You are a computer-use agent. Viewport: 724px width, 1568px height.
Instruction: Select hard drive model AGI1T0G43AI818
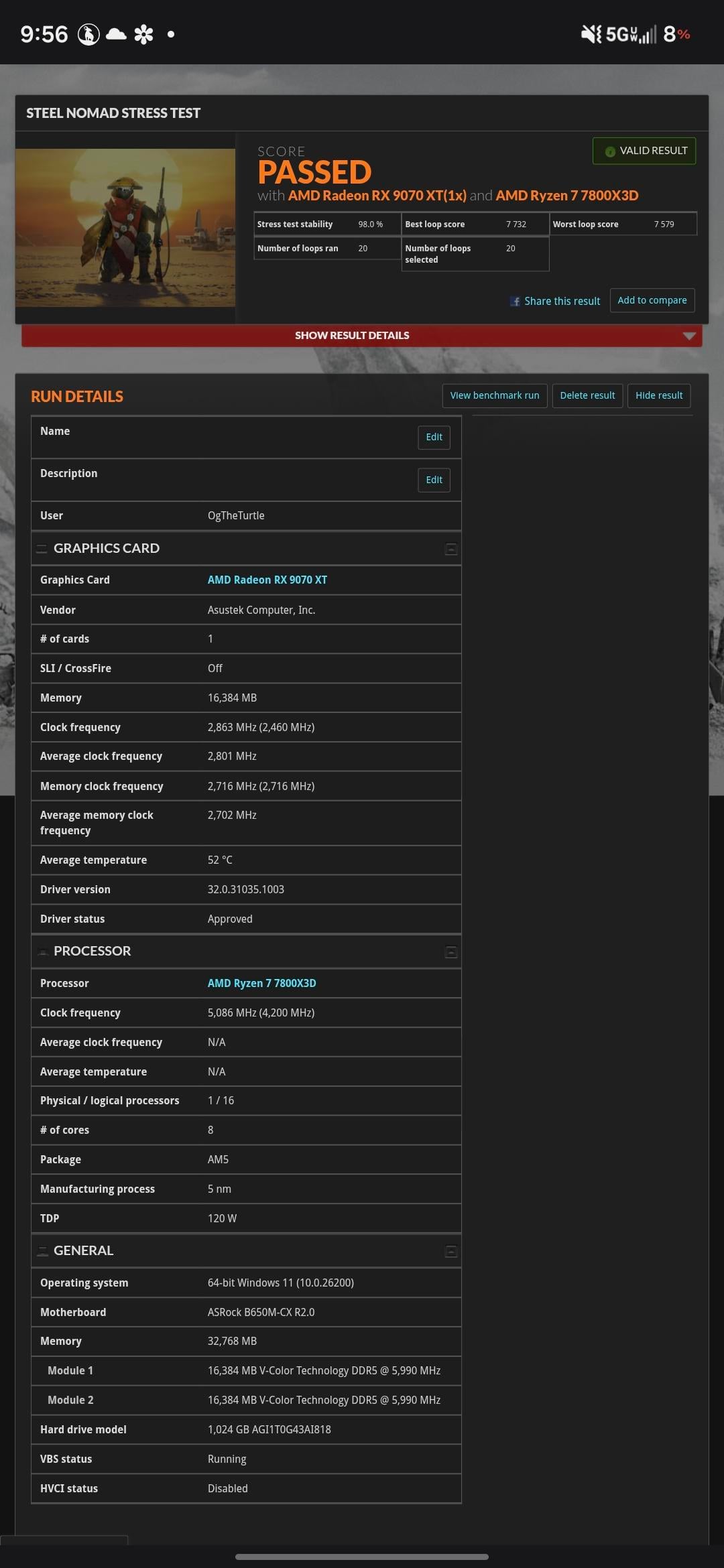[269, 1429]
